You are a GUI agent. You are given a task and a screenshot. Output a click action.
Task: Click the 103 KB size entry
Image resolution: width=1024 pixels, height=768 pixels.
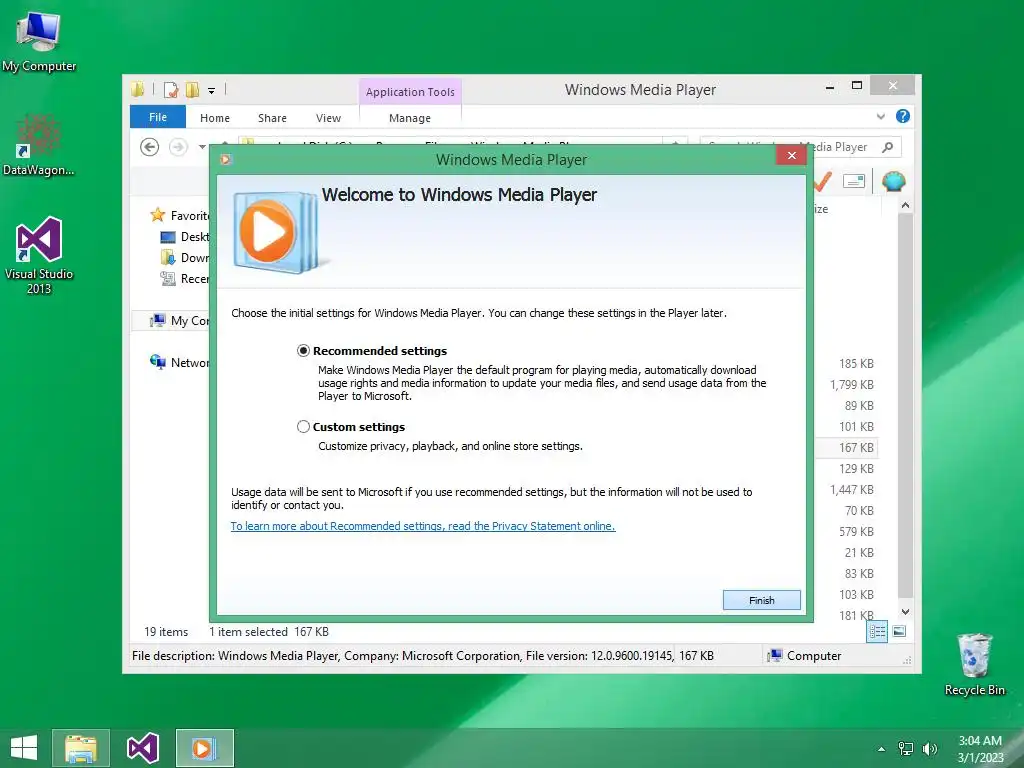pyautogui.click(x=856, y=594)
